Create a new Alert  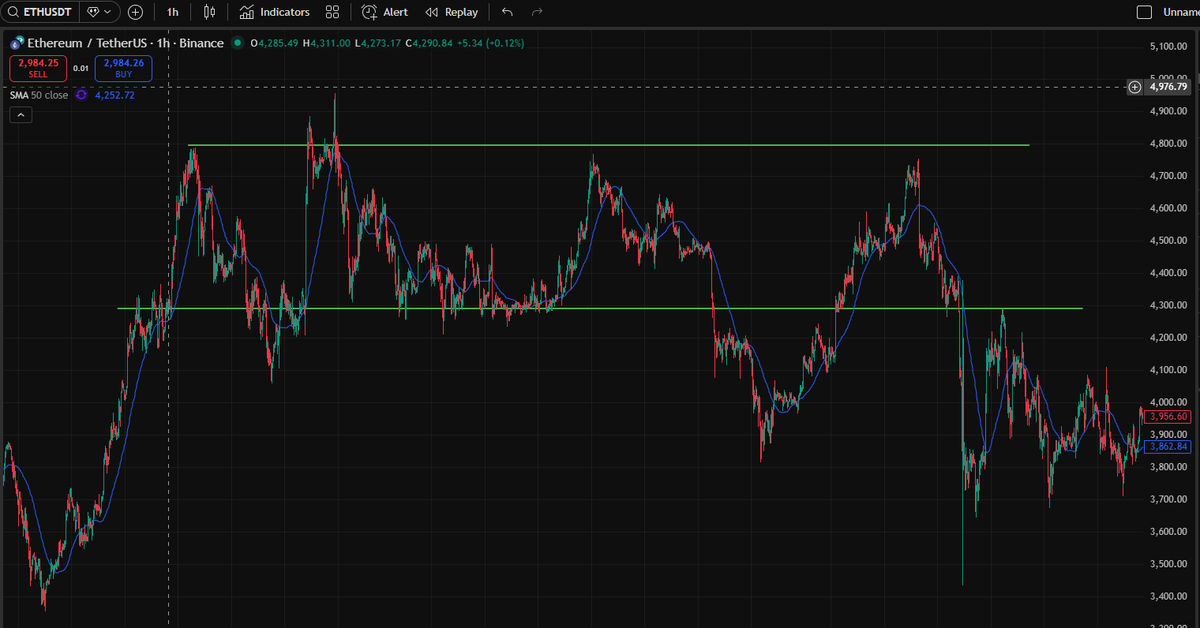point(385,12)
